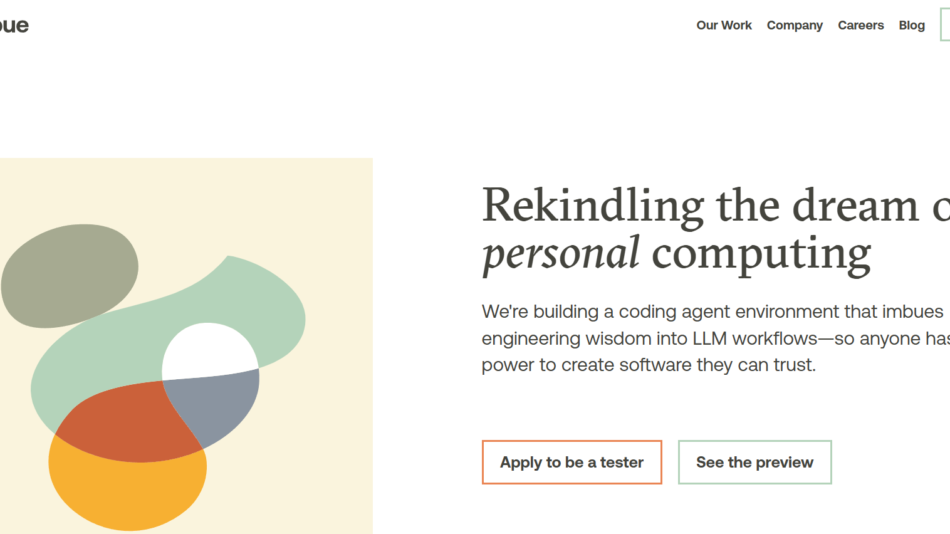Go to the Company page
The image size is (950, 534).
tap(794, 26)
